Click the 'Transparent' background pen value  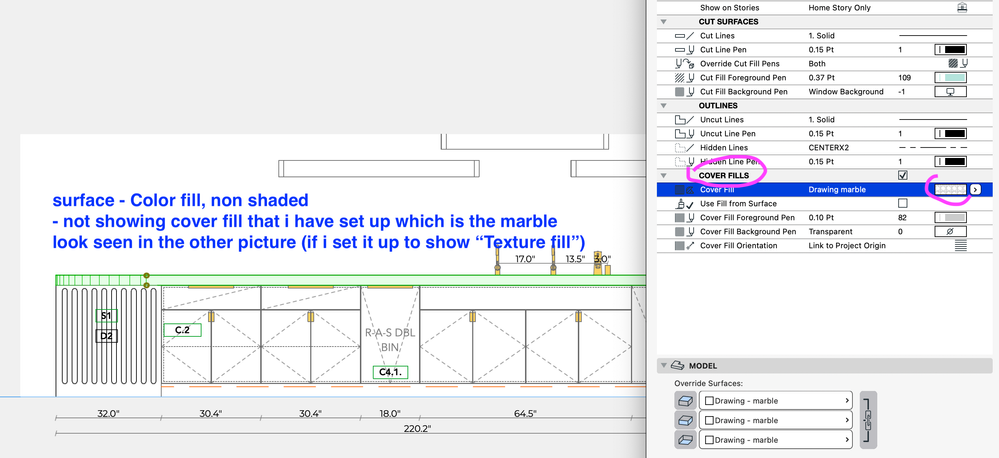click(x=830, y=232)
